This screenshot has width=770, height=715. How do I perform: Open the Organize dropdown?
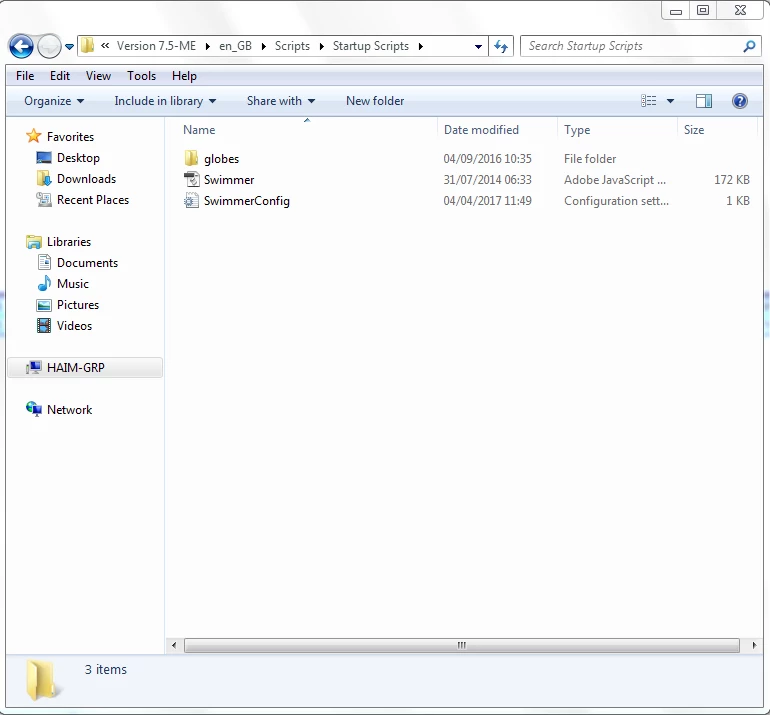click(x=54, y=101)
